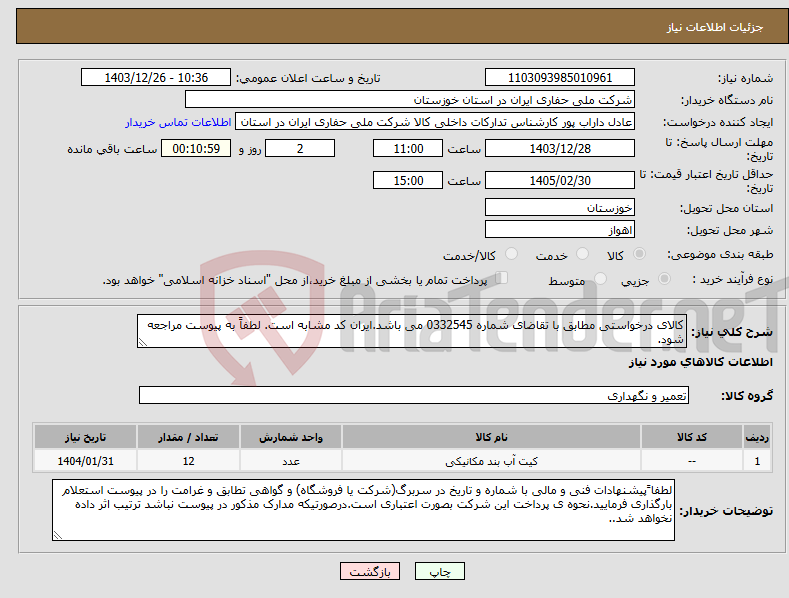789x598 pixels.
Task: Click the quantity cell 12
Action: (188, 461)
